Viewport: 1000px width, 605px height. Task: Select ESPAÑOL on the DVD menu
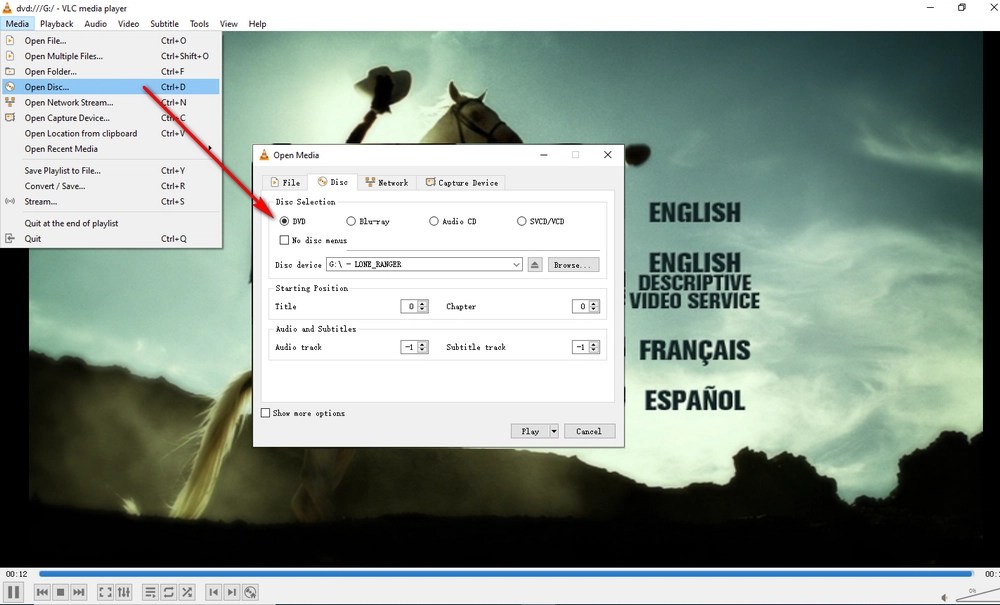tap(695, 400)
